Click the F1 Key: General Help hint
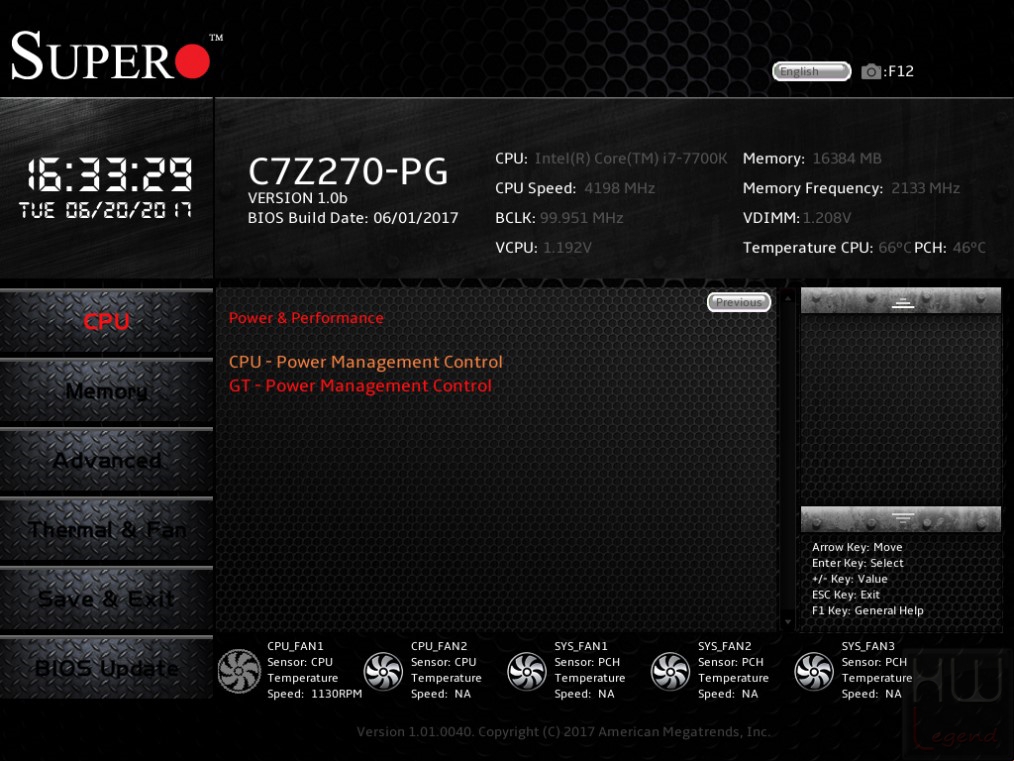Screen dimensions: 1014x761 click(867, 610)
